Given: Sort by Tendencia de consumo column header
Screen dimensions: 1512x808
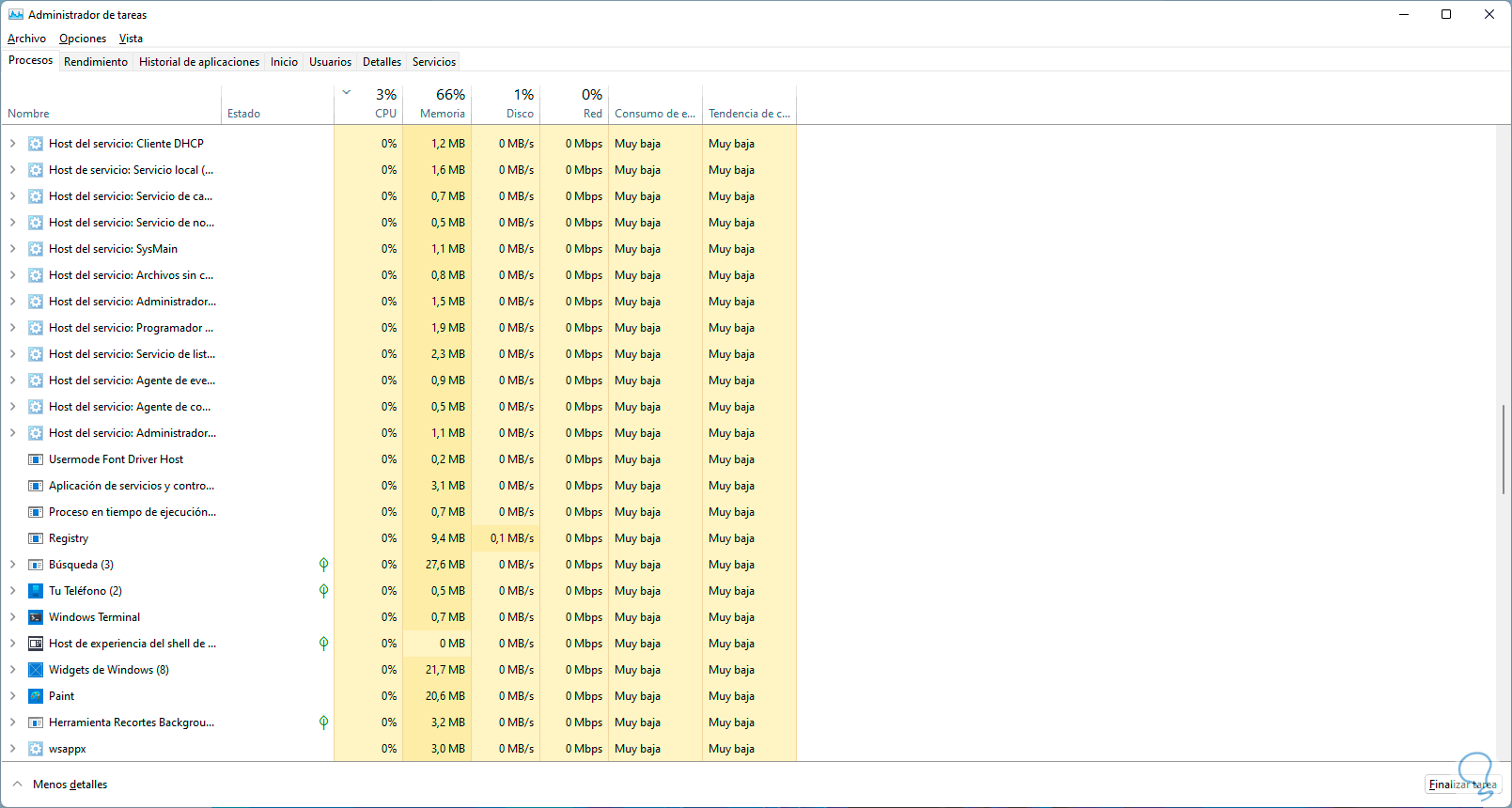Looking at the screenshot, I should (x=749, y=105).
